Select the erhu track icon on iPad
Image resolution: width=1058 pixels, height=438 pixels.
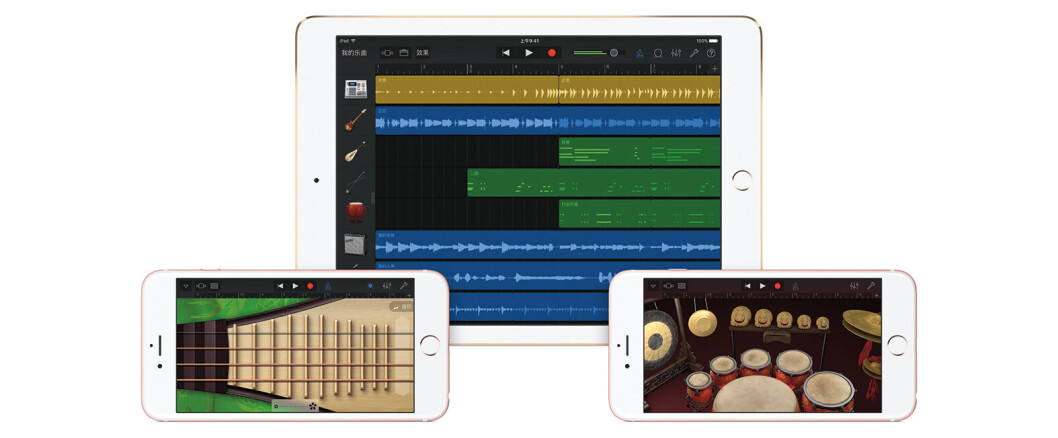356,182
